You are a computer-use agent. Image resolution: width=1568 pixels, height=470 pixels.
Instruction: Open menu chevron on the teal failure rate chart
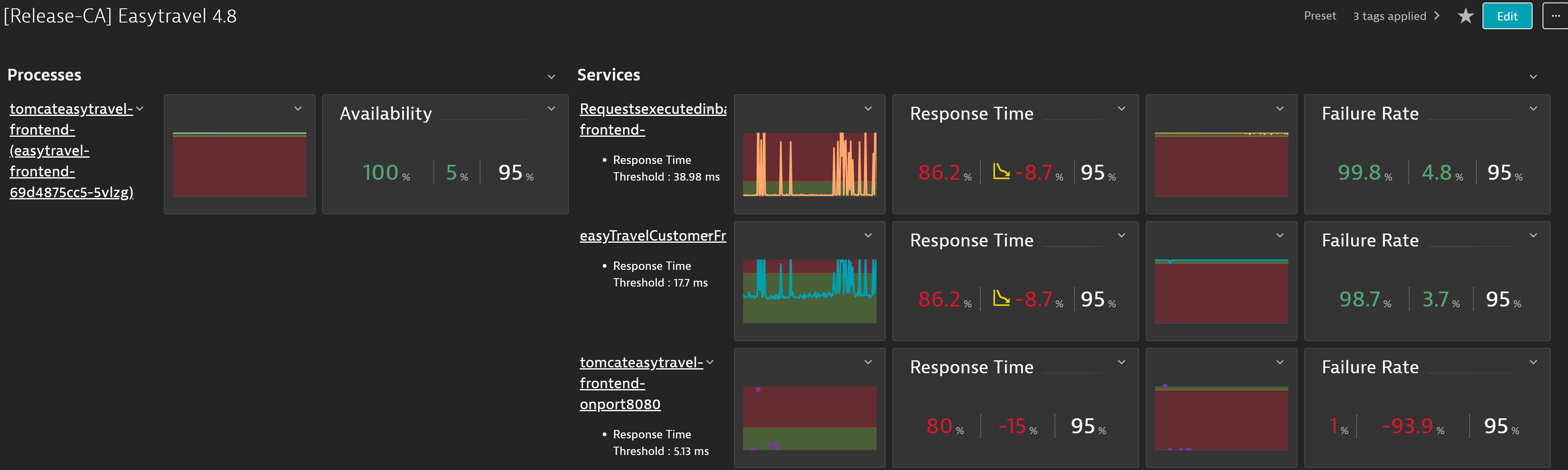[x=1280, y=235]
